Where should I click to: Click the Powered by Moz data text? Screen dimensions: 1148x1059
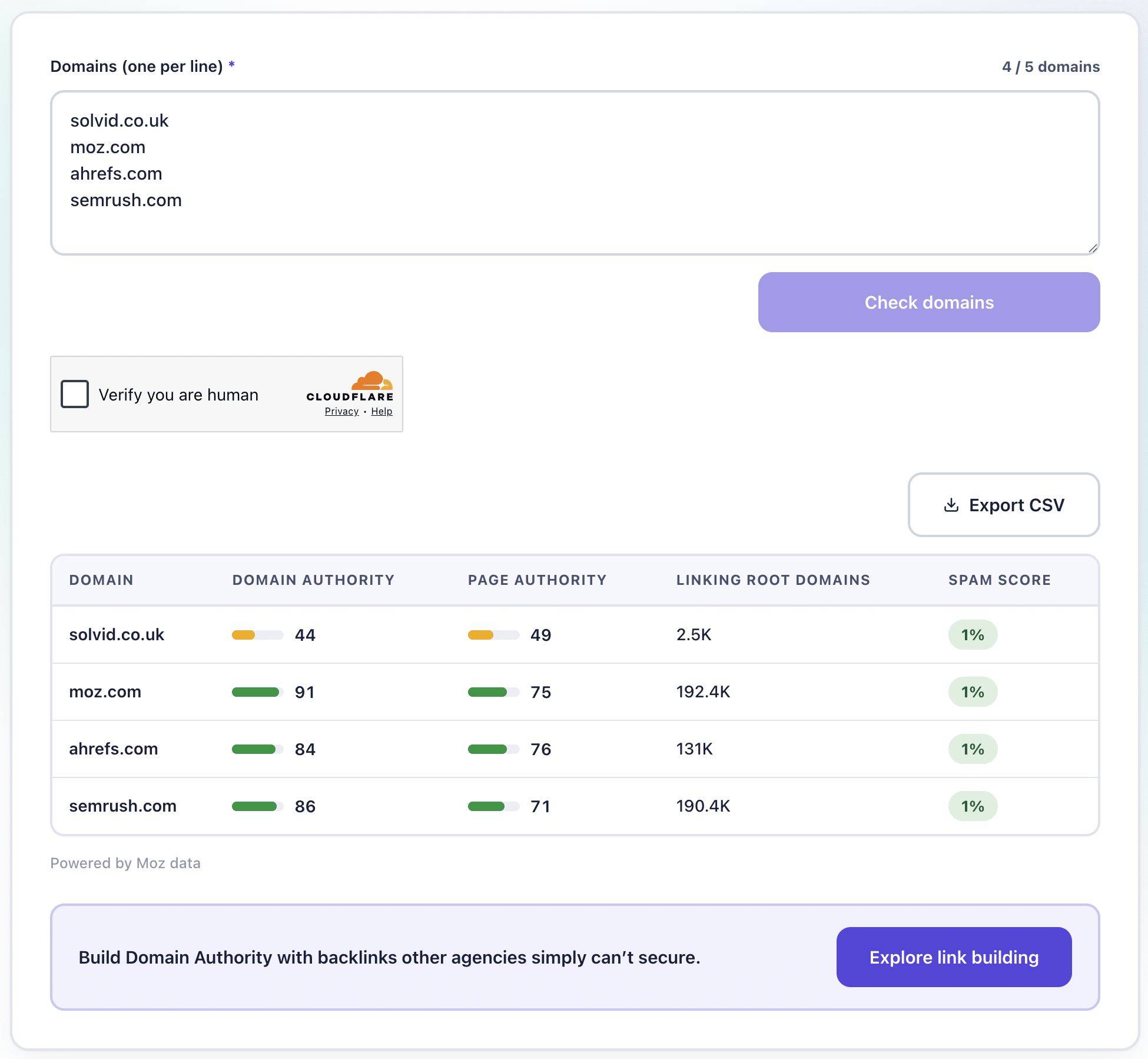125,863
